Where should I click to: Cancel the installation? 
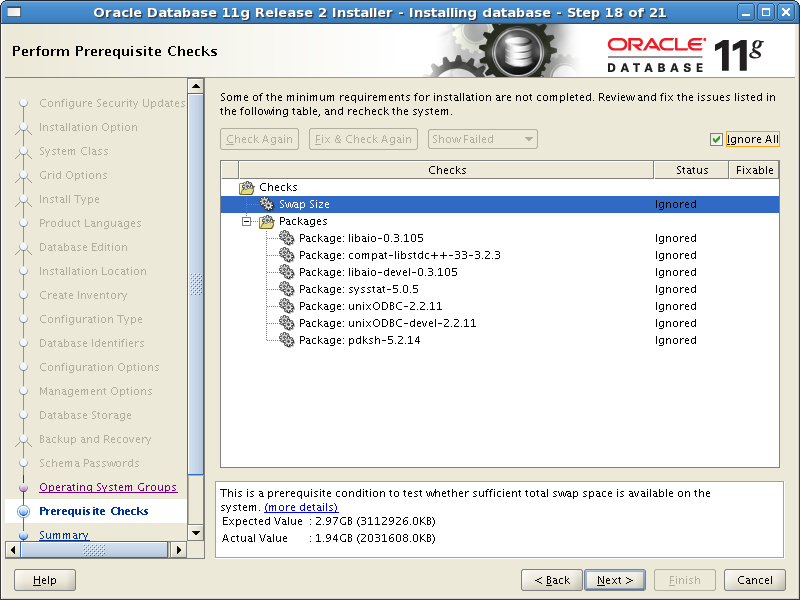[x=755, y=580]
